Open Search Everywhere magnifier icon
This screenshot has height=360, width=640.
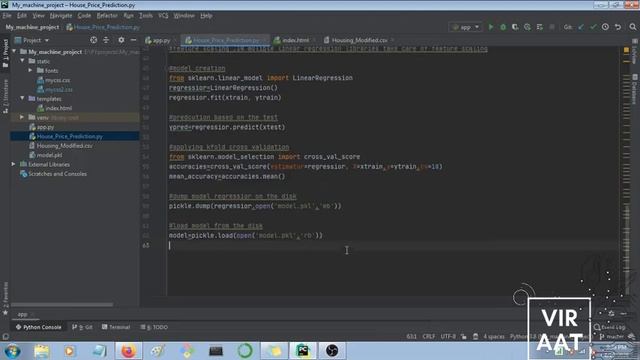tap(633, 27)
